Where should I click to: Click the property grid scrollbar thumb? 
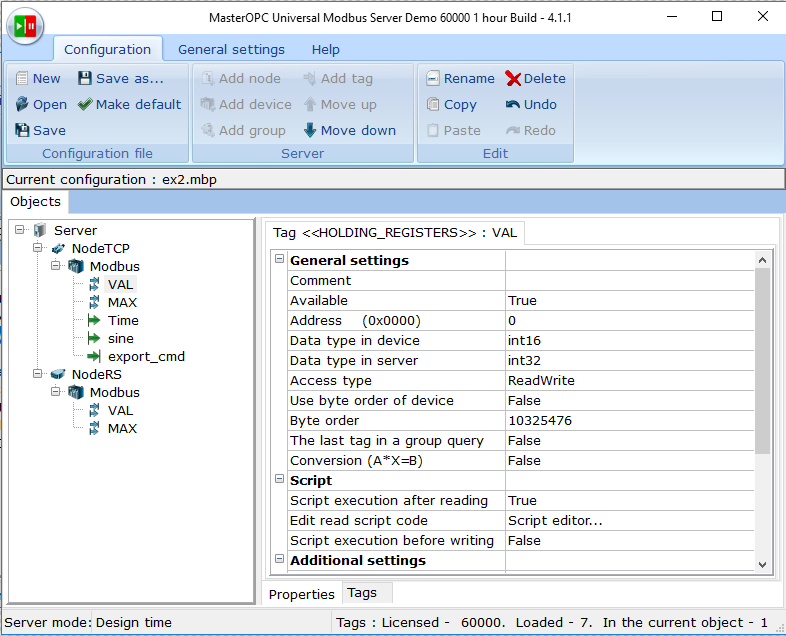pos(762,361)
